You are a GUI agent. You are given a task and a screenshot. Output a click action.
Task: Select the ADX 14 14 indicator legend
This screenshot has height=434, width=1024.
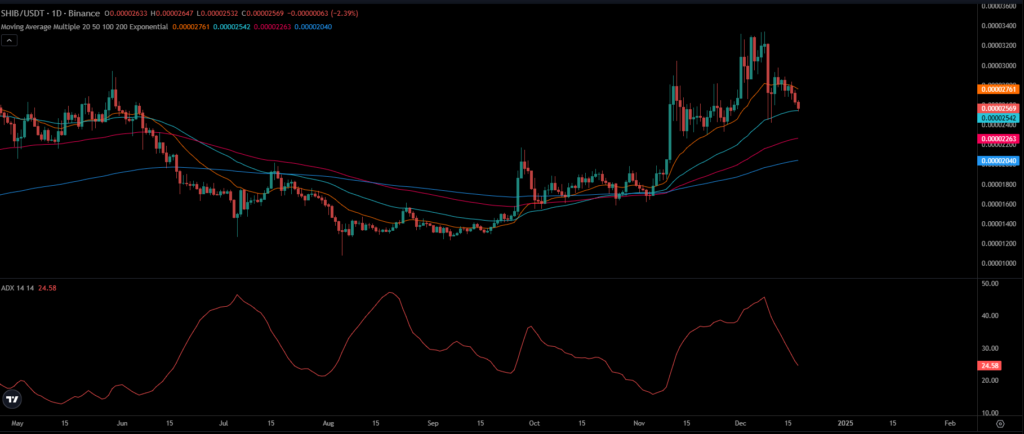click(x=18, y=288)
